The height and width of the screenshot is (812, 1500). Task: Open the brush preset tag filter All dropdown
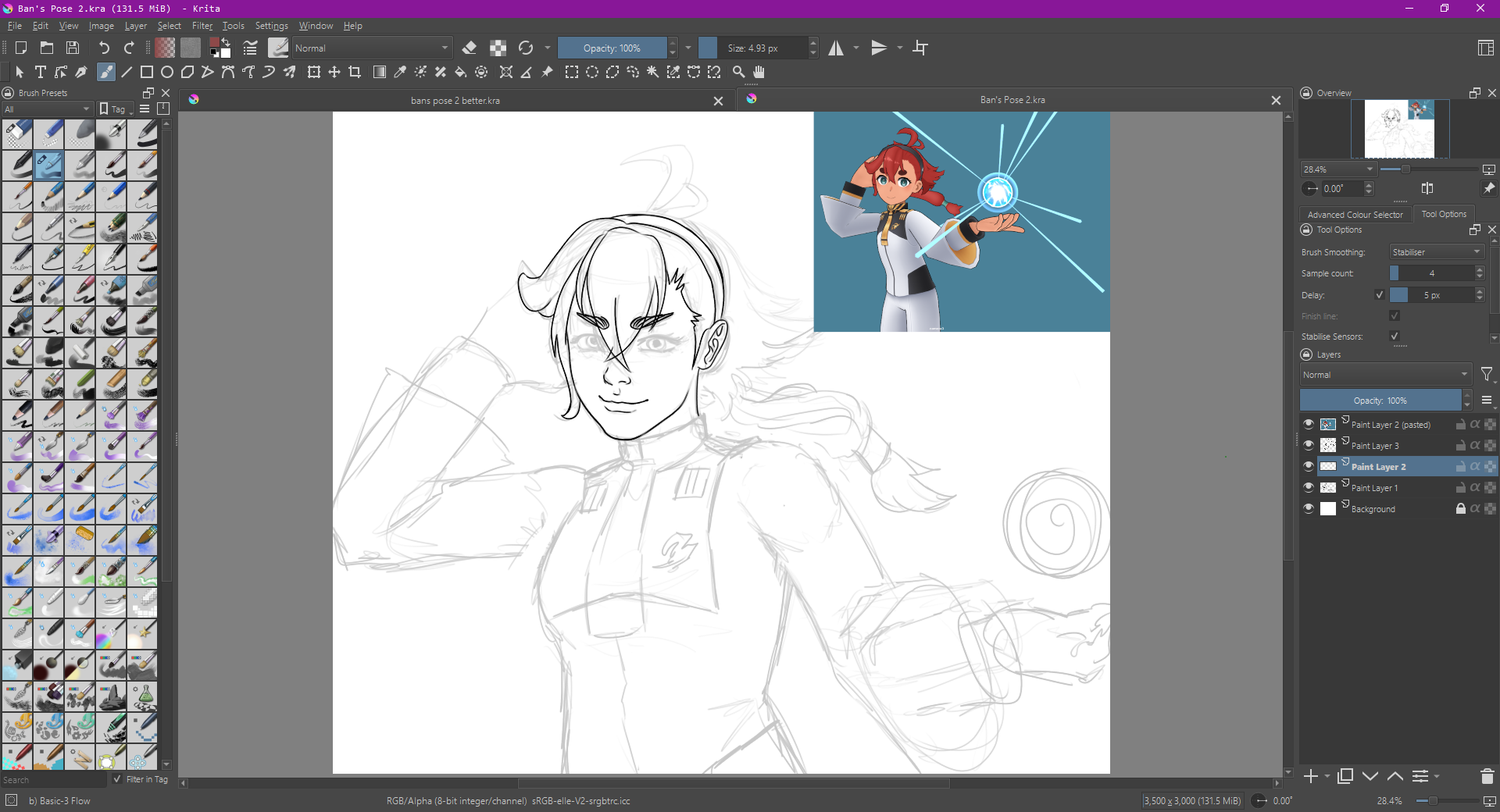tap(47, 109)
